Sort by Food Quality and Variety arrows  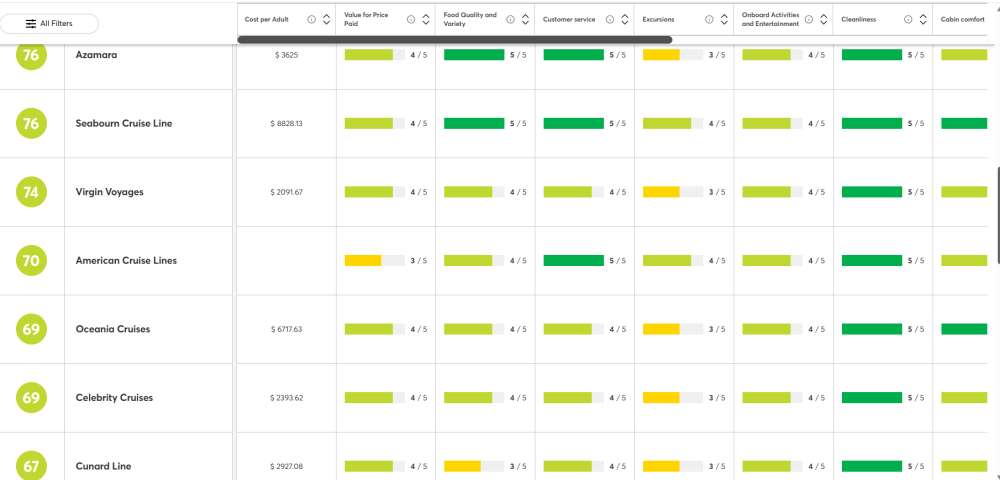click(526, 20)
